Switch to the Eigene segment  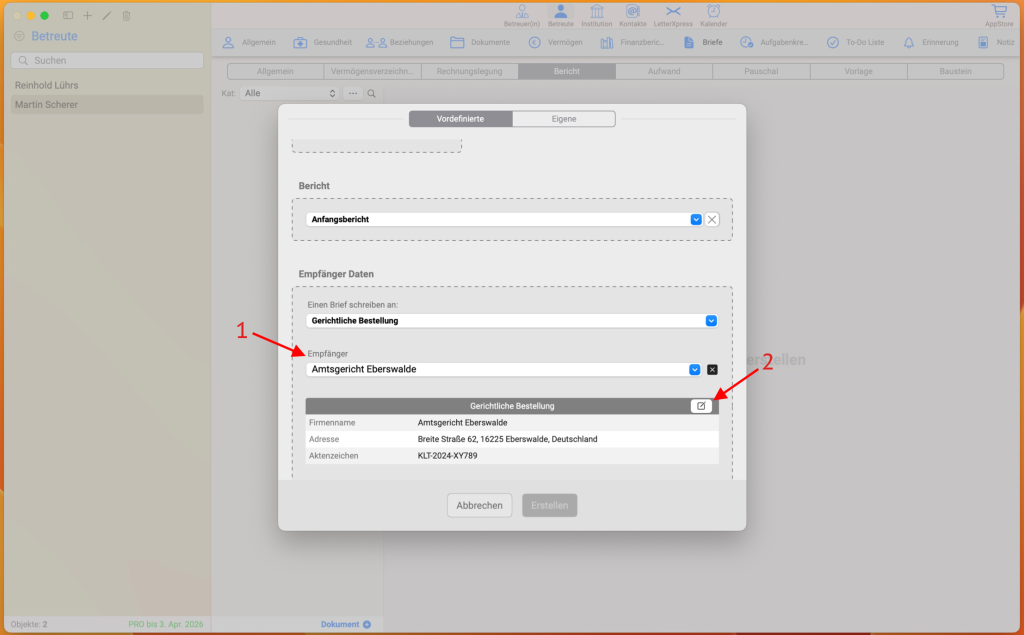[x=564, y=119]
